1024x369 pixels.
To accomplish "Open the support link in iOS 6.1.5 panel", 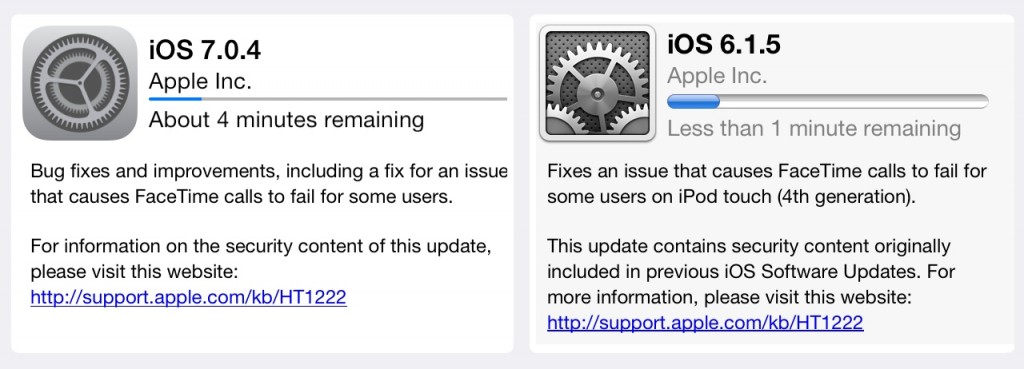I will (x=705, y=322).
